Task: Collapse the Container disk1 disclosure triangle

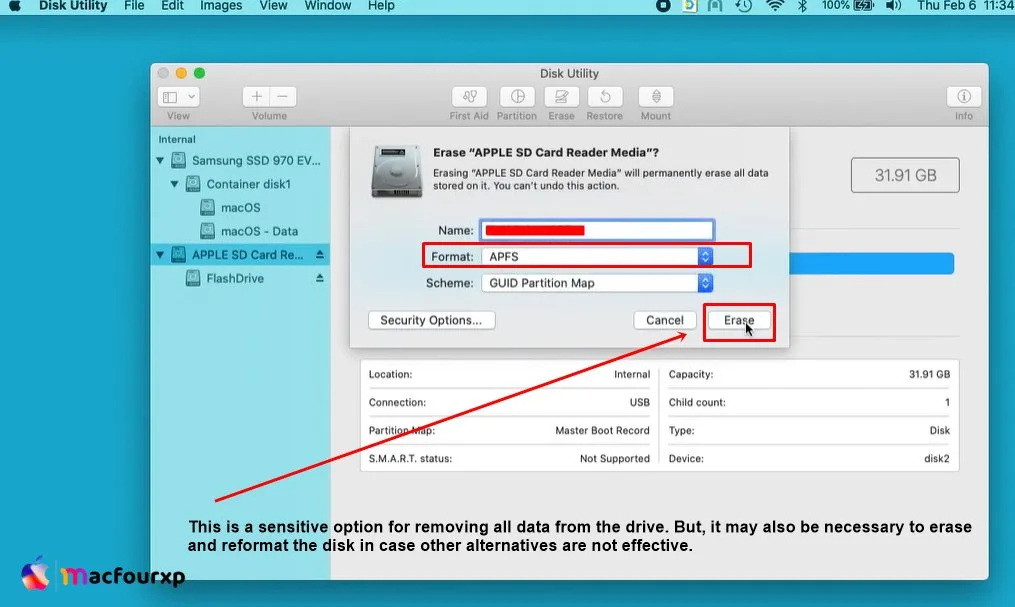Action: coord(174,184)
